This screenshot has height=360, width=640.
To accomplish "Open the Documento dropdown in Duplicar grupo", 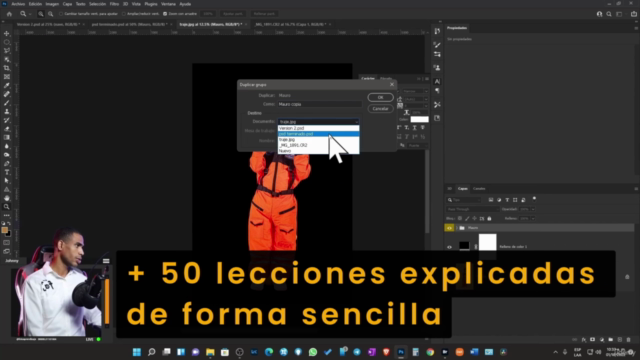I will pos(318,122).
